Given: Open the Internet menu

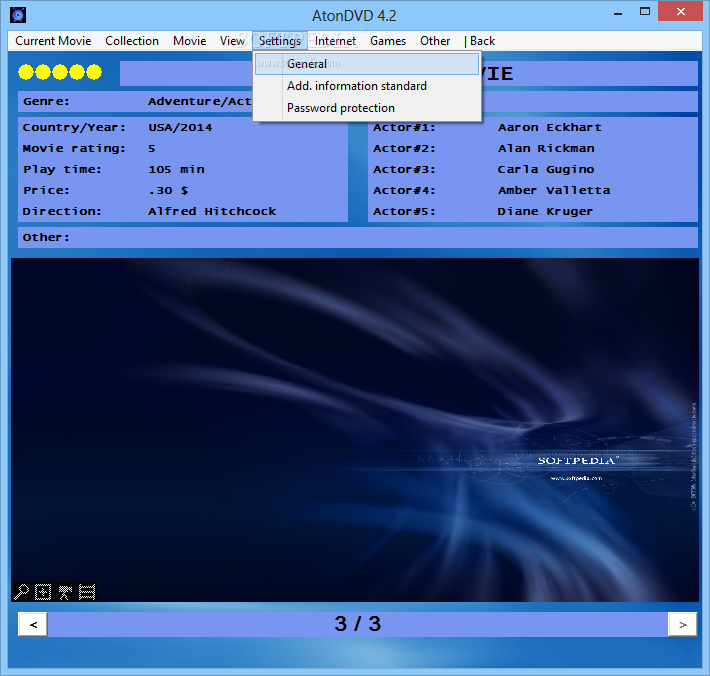Looking at the screenshot, I should point(336,41).
